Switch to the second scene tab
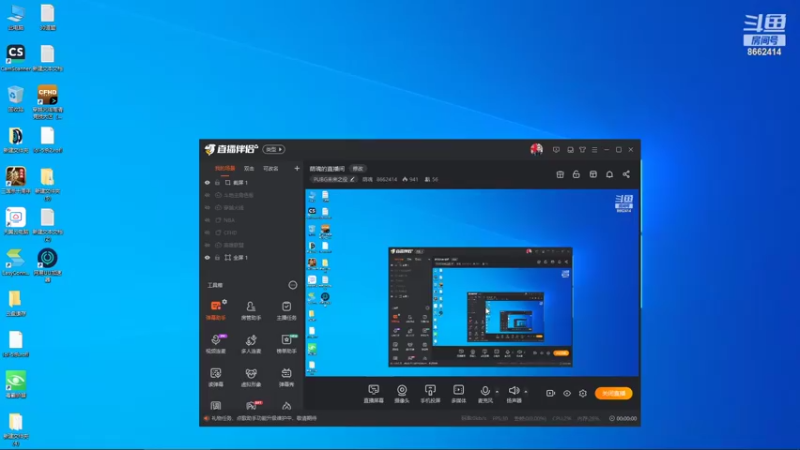 click(249, 168)
